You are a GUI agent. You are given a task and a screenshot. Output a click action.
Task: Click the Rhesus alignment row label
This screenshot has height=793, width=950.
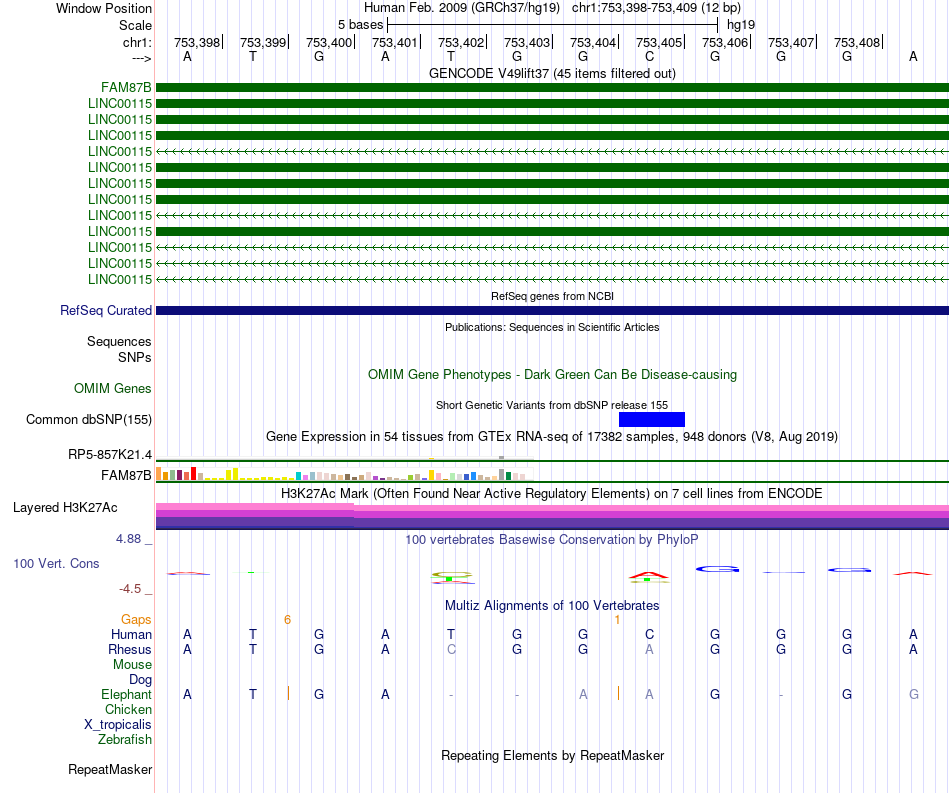tap(130, 649)
